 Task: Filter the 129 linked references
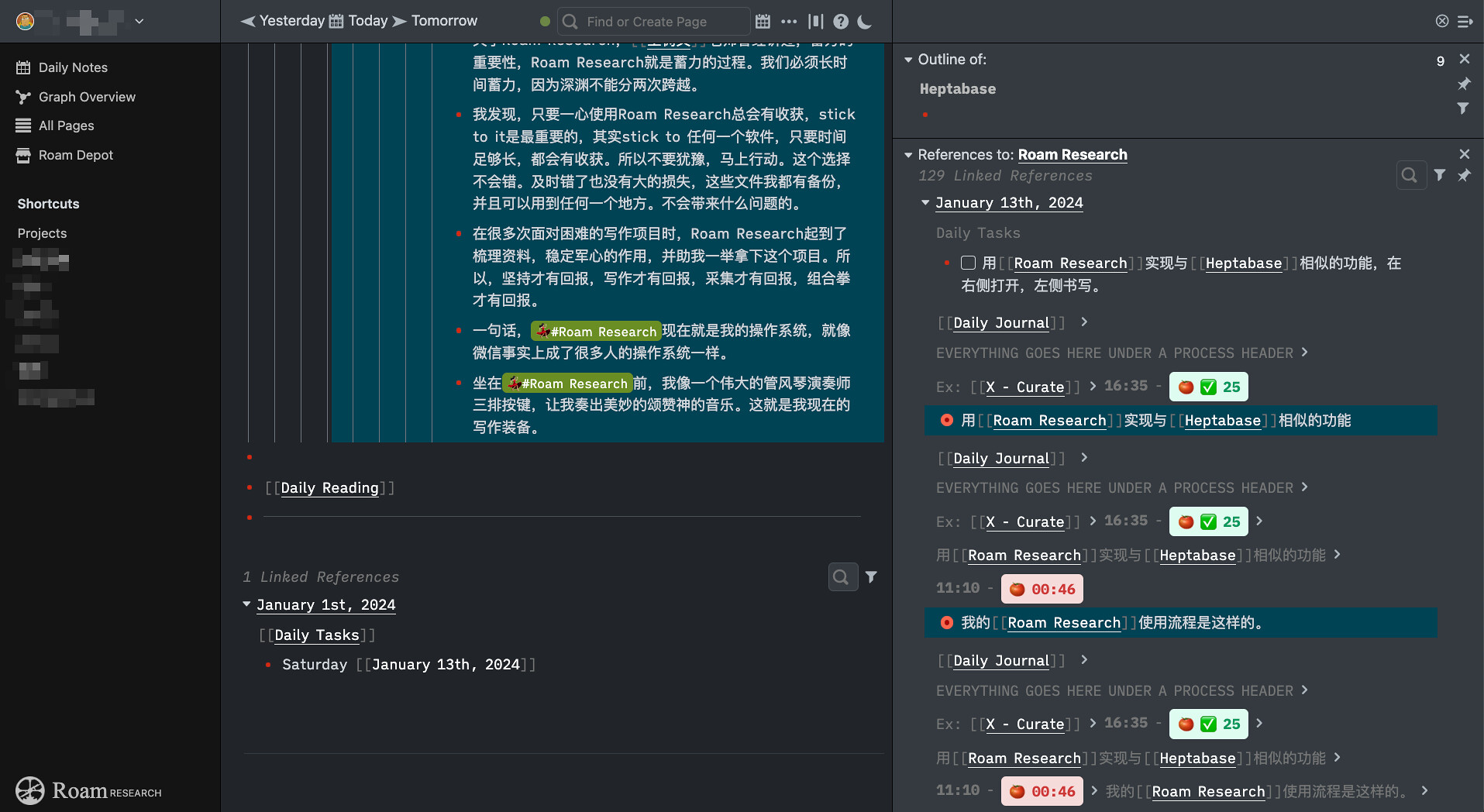coord(1439,175)
